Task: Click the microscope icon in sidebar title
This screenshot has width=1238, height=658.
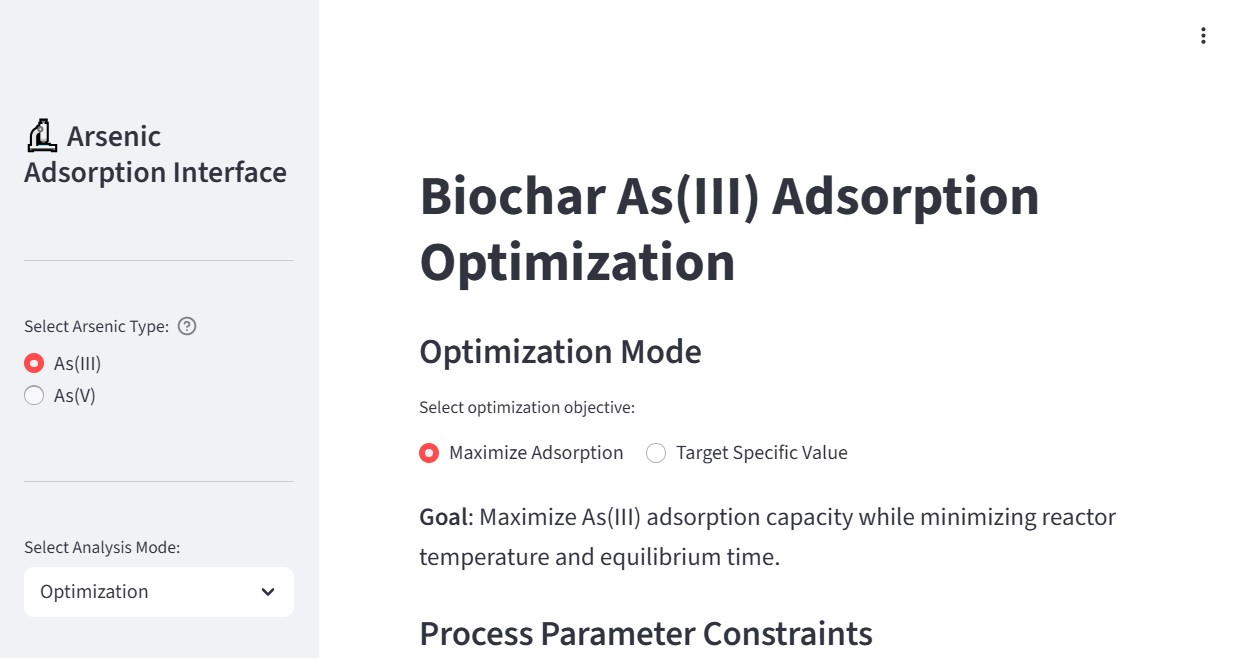Action: point(40,136)
